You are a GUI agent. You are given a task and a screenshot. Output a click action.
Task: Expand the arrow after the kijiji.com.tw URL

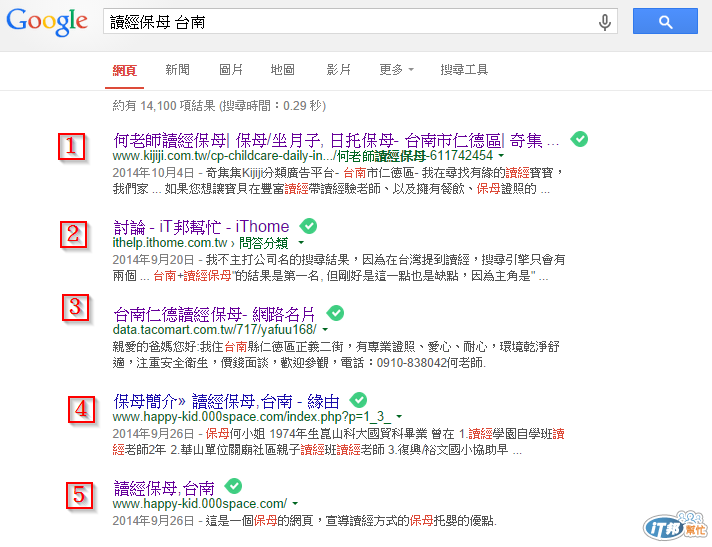coord(501,156)
